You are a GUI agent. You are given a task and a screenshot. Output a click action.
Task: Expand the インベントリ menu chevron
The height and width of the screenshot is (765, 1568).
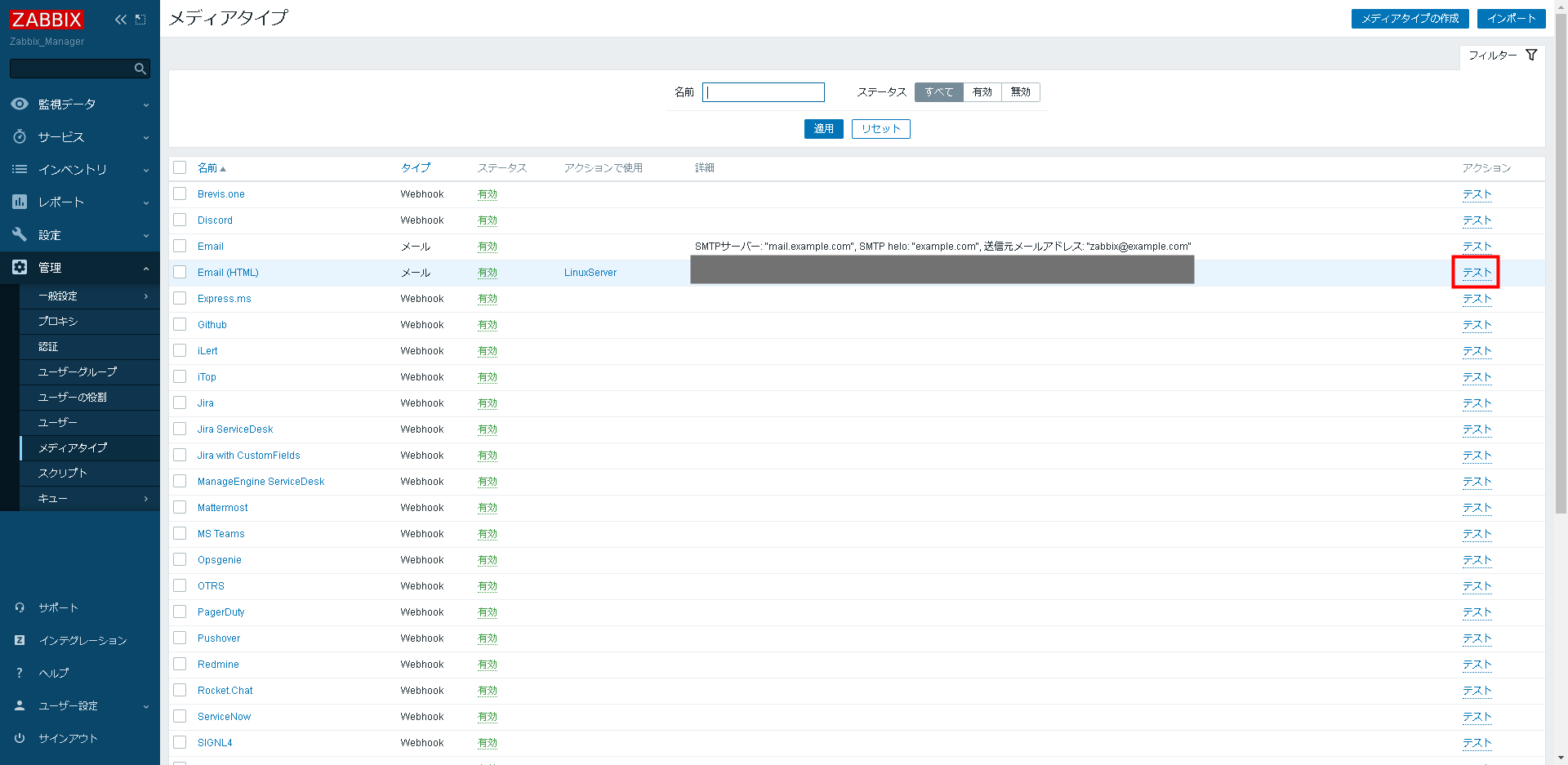pos(146,170)
